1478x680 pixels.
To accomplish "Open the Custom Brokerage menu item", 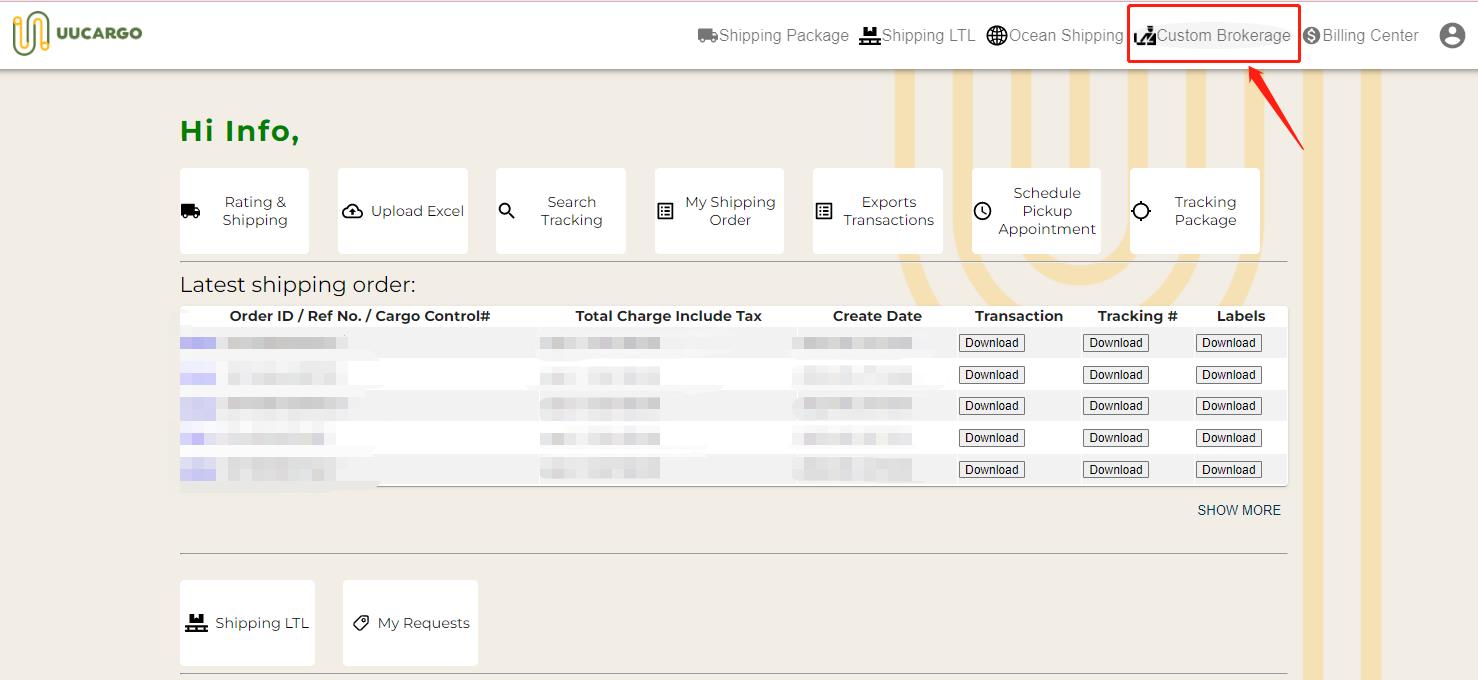I will [x=1213, y=36].
